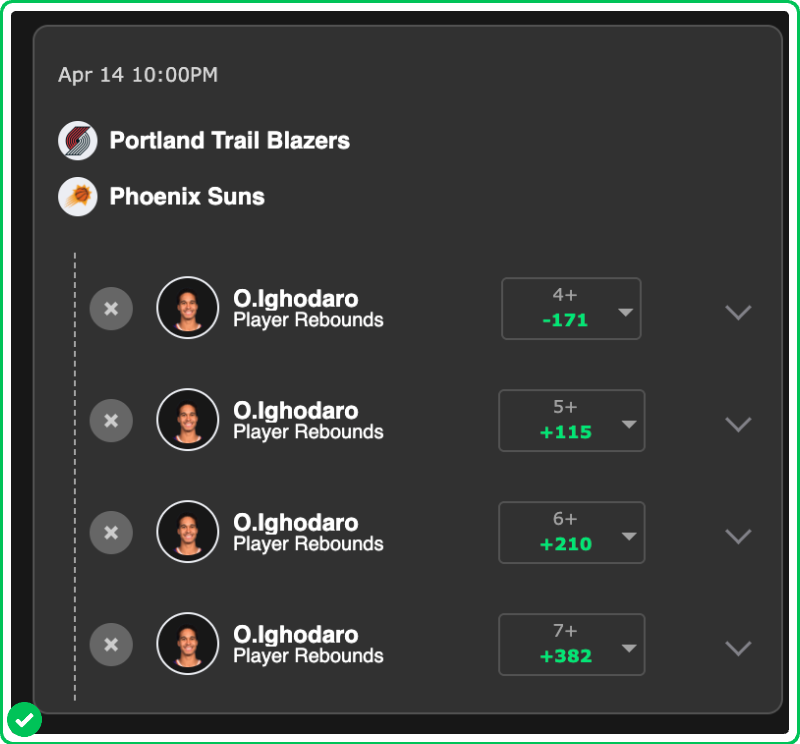The height and width of the screenshot is (744, 800).
Task: Open the 4+ -171 odds dropdown
Action: point(571,309)
